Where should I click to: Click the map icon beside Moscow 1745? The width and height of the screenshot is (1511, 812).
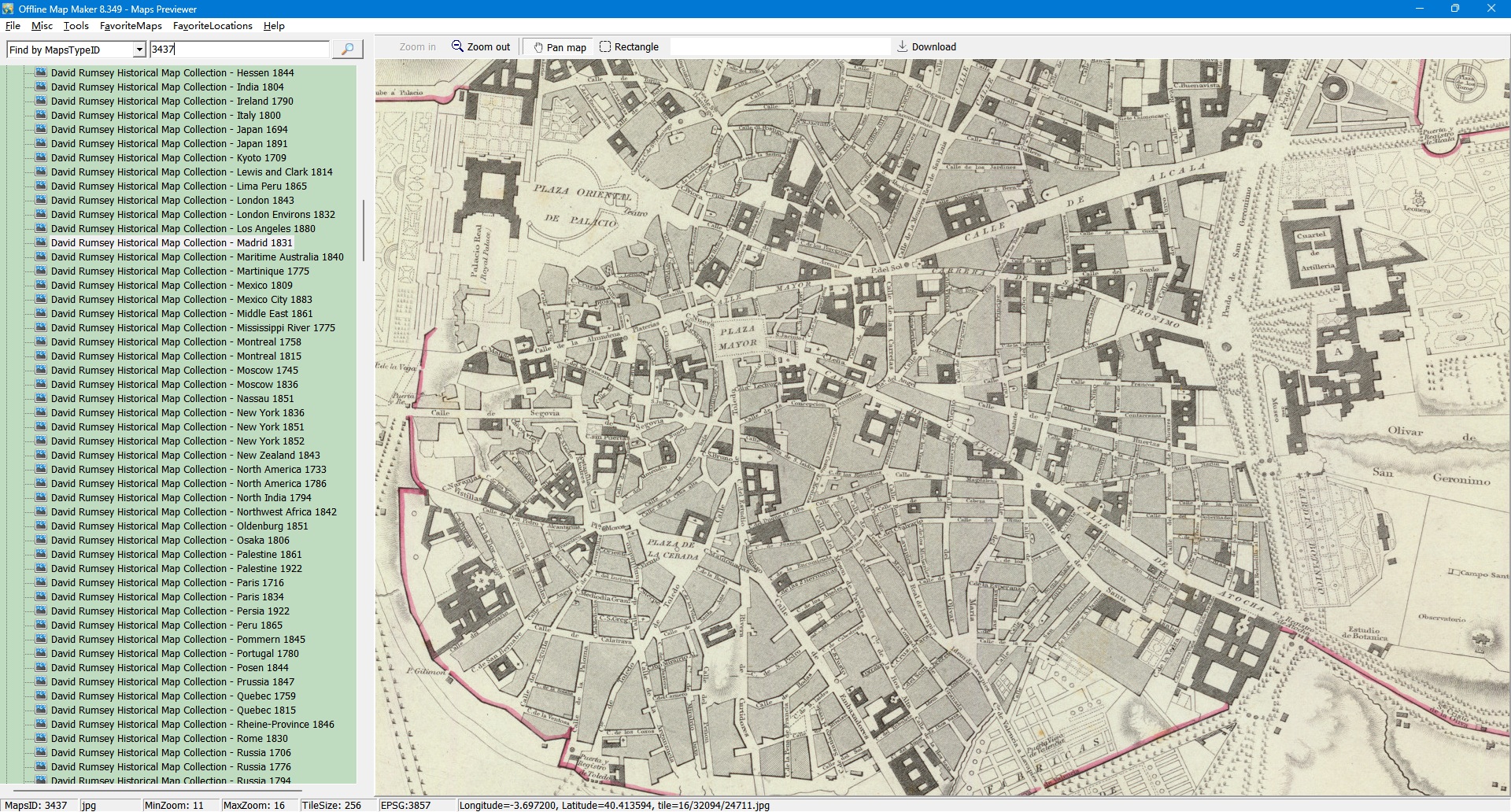click(x=41, y=370)
